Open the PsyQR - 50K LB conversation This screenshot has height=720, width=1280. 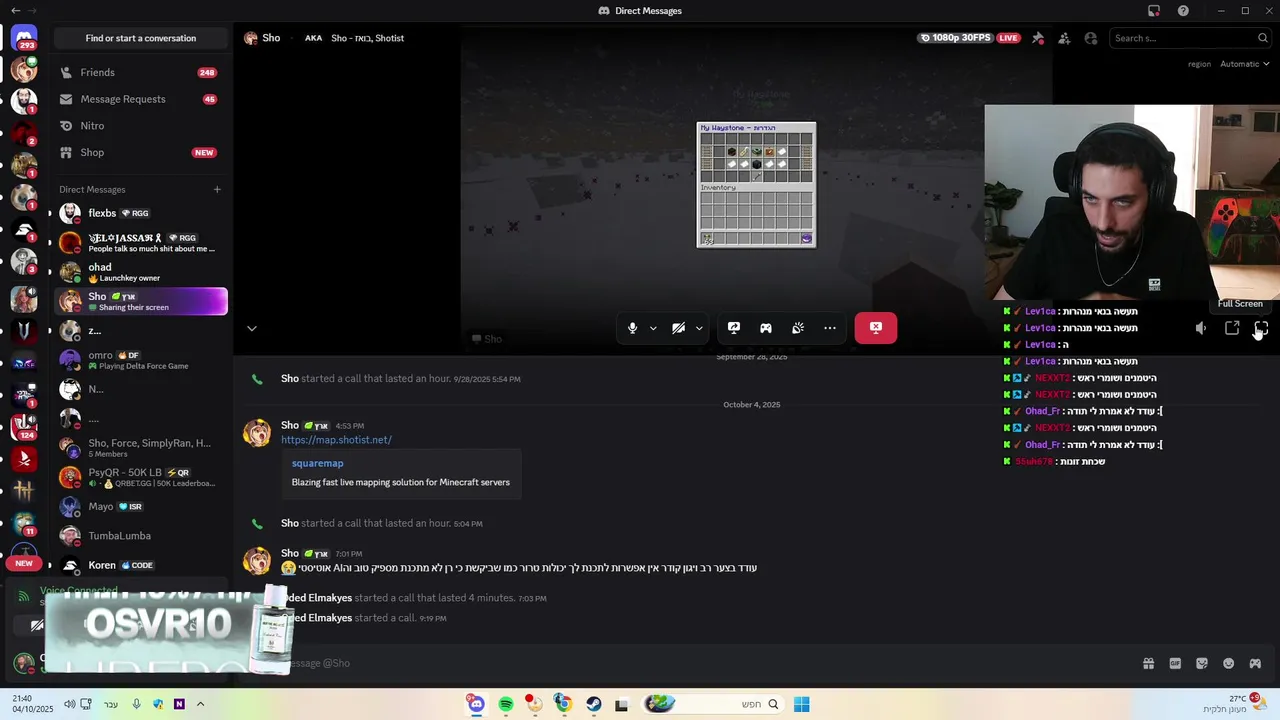(x=140, y=477)
